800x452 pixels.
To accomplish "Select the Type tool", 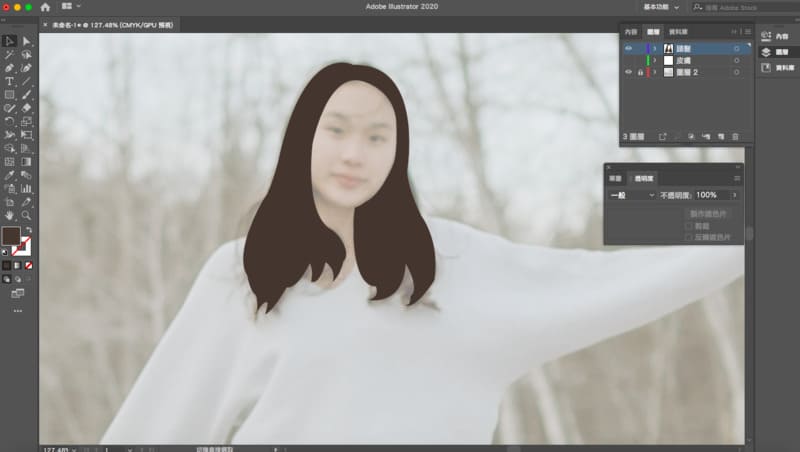I will 9,81.
